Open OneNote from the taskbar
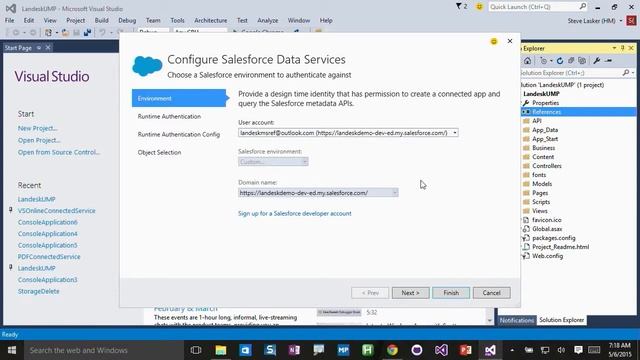This screenshot has width=640, height=360. click(294, 350)
